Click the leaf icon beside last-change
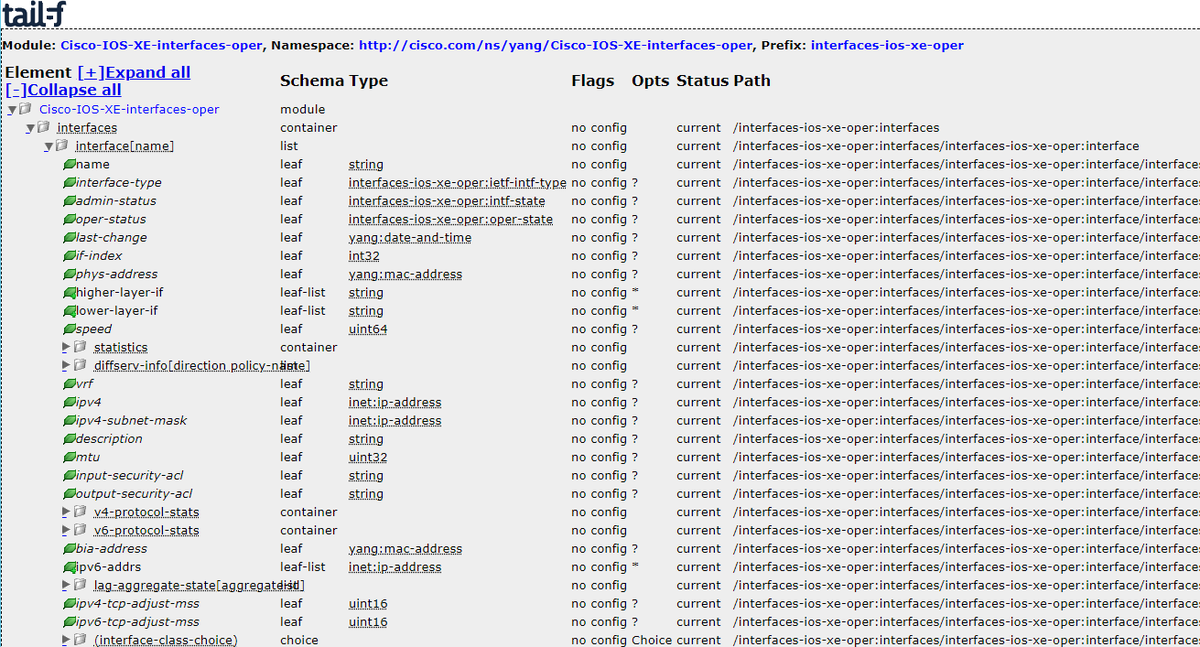Screen dimensions: 1200x647 (69, 238)
